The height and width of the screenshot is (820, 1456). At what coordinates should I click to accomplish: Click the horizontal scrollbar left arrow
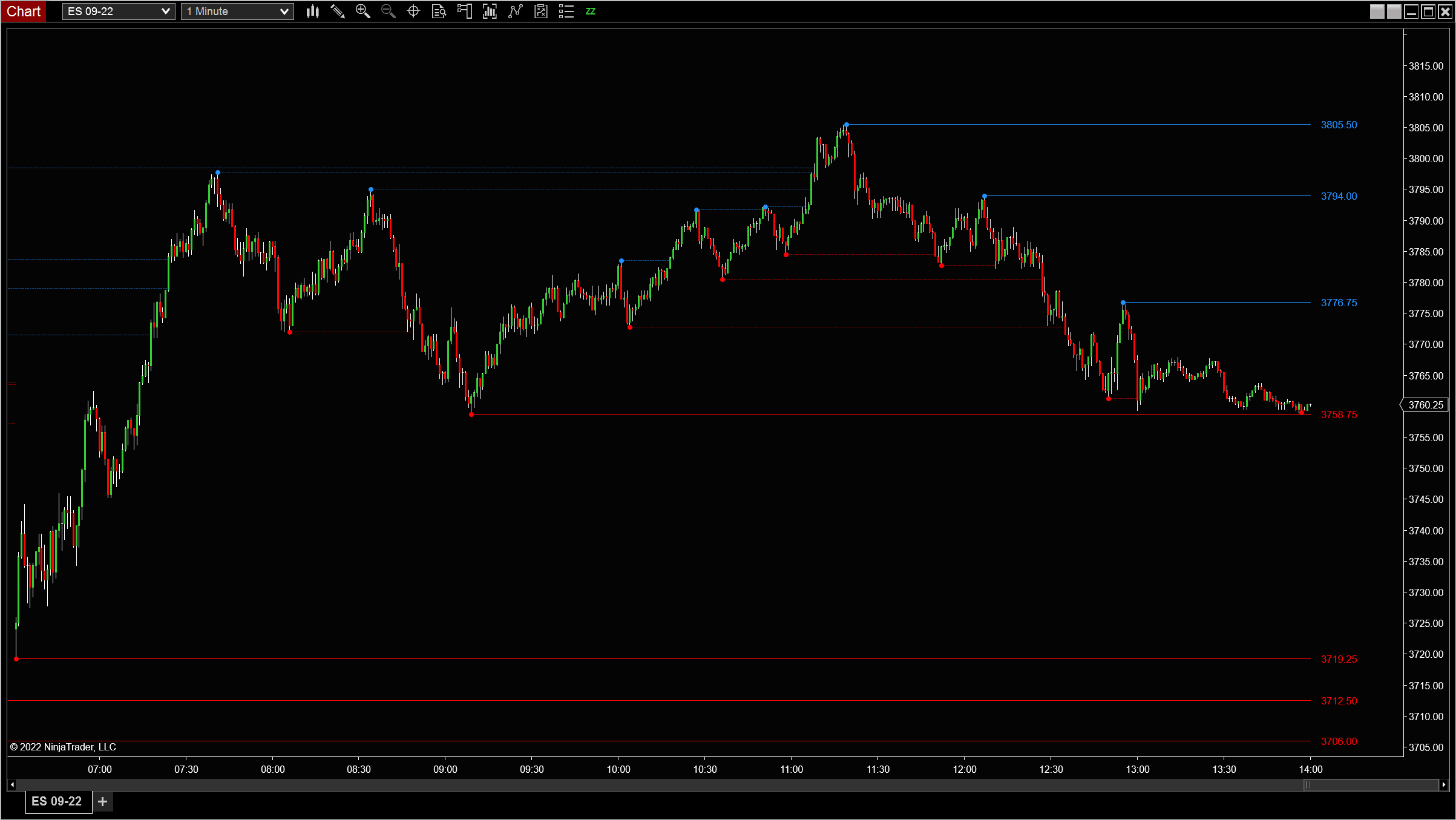tap(11, 785)
